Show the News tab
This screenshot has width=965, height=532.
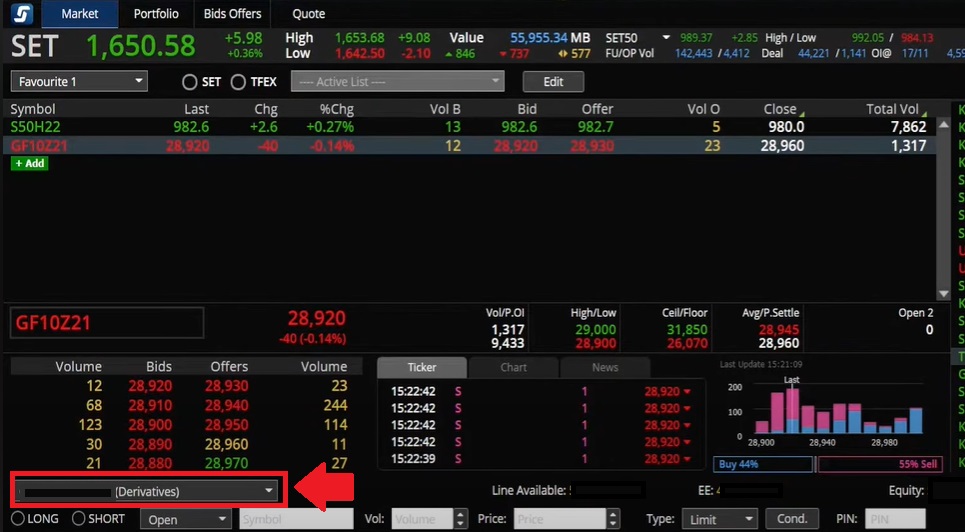[605, 367]
